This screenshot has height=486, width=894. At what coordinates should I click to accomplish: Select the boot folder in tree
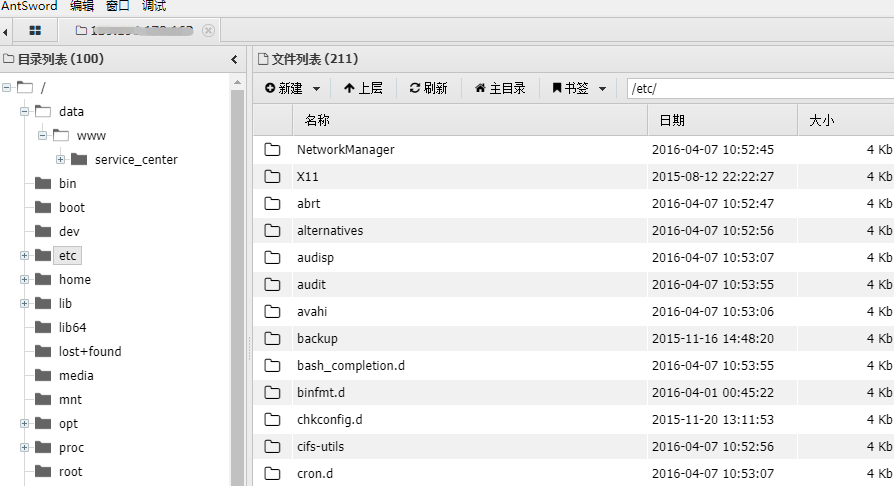point(72,208)
